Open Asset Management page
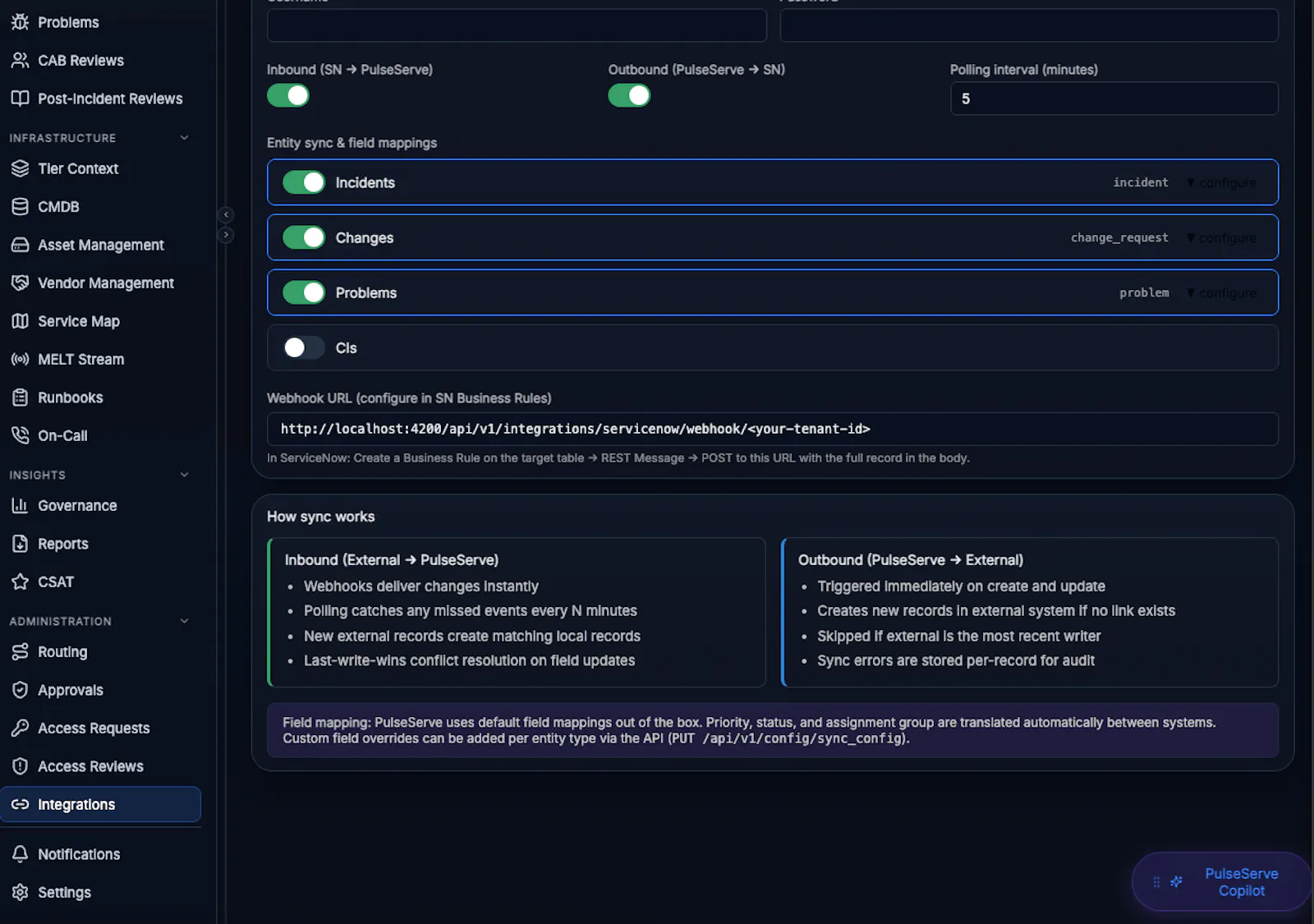The image size is (1314, 924). tap(100, 245)
